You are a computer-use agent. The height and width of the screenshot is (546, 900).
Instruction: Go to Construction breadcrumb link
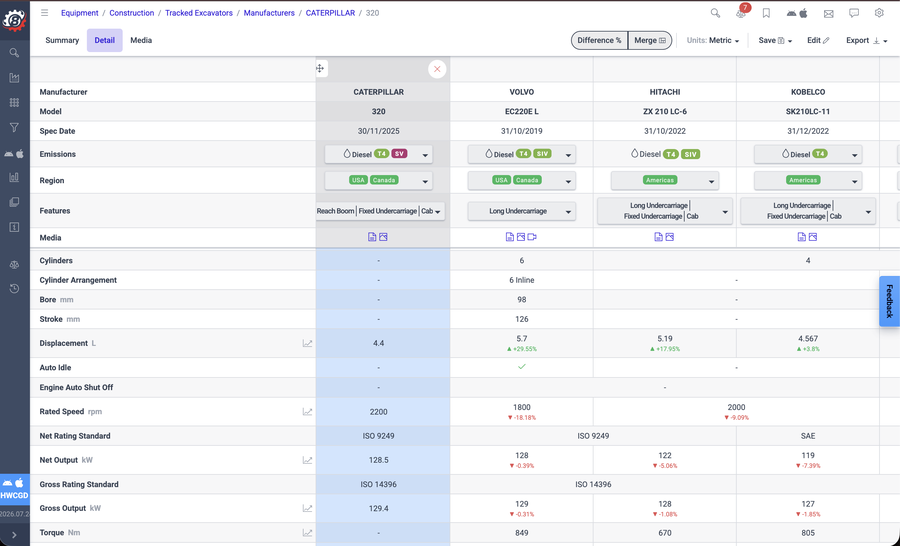[x=131, y=13]
